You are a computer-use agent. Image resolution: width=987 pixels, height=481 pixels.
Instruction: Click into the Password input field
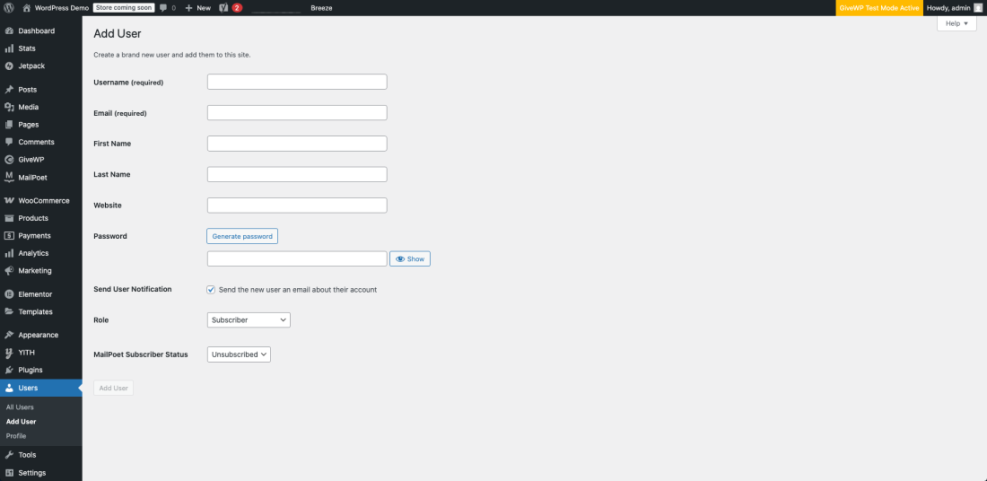coord(297,259)
